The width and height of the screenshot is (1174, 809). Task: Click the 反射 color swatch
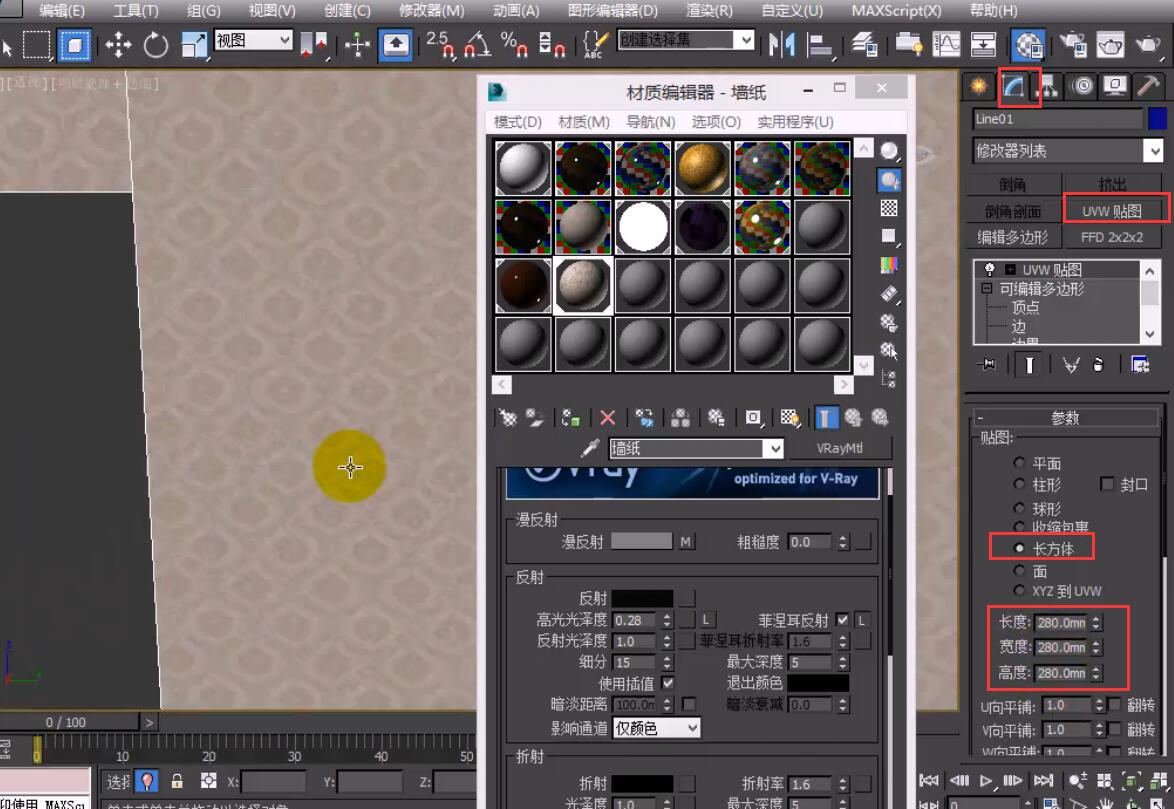tap(642, 598)
